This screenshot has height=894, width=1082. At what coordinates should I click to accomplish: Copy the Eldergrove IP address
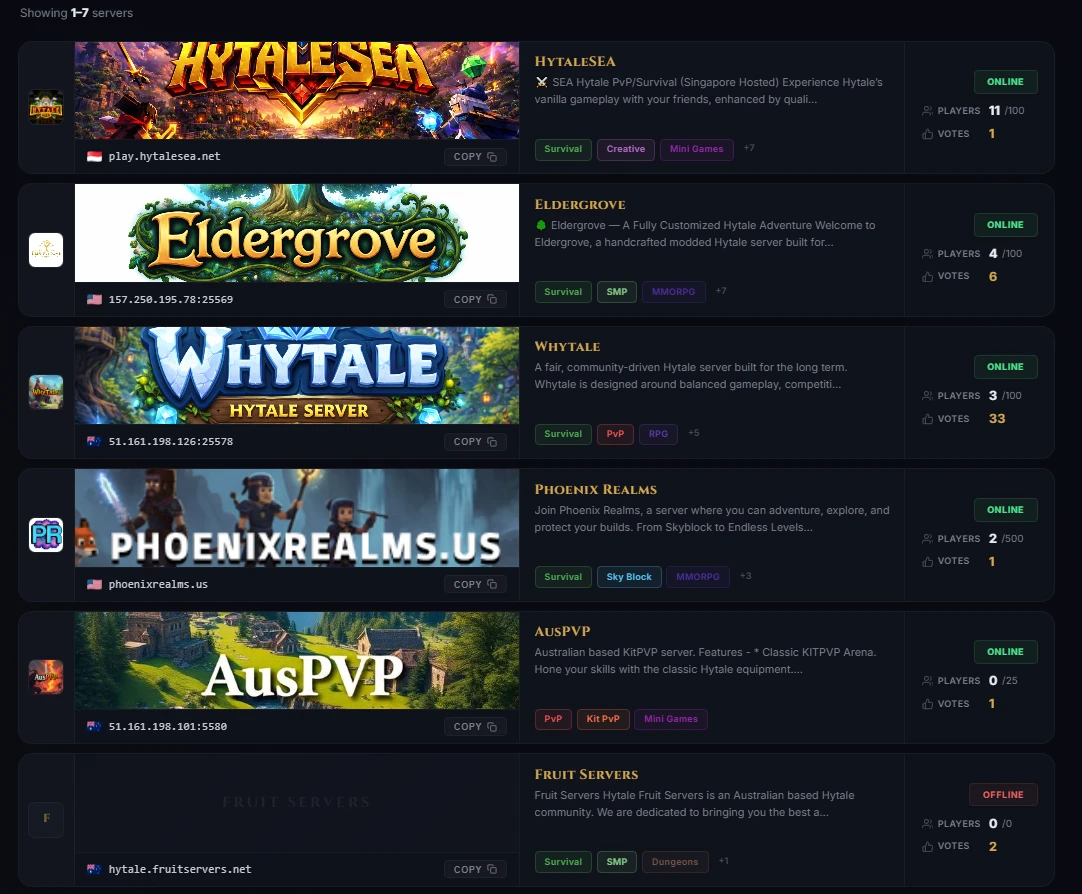(x=475, y=299)
